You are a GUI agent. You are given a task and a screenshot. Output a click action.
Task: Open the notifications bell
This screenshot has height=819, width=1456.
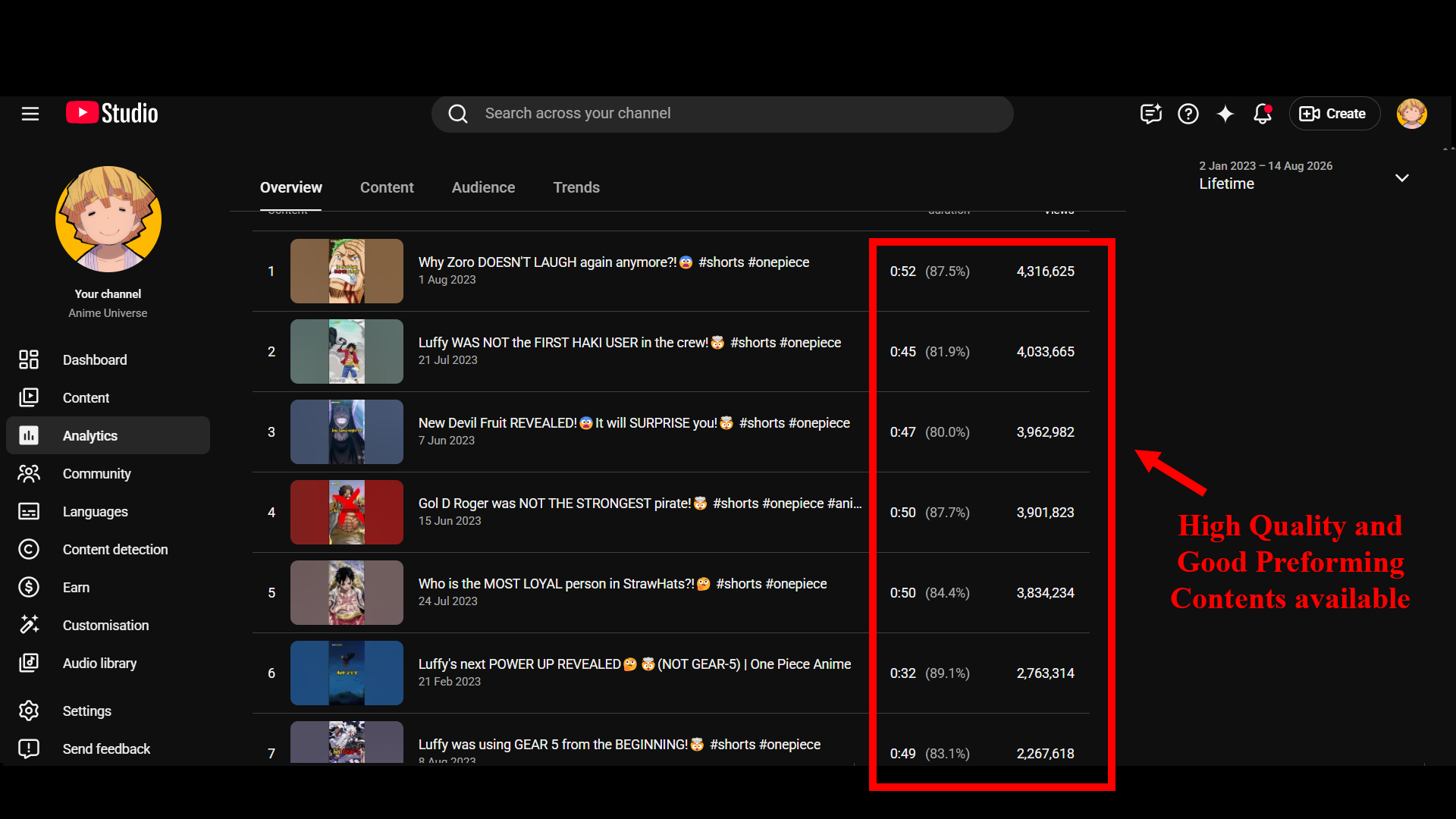point(1263,114)
